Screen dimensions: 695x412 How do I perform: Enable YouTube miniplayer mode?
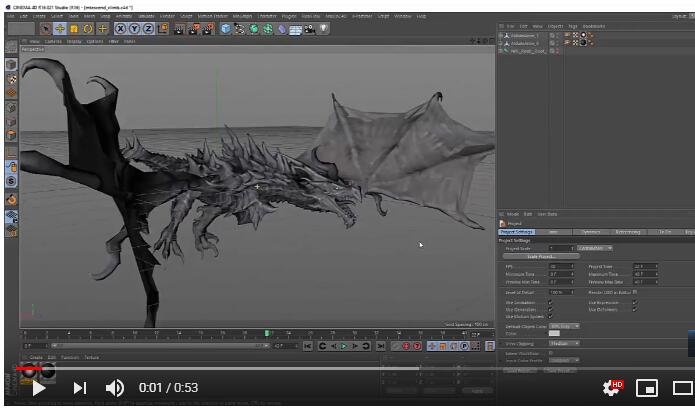pyautogui.click(x=646, y=389)
